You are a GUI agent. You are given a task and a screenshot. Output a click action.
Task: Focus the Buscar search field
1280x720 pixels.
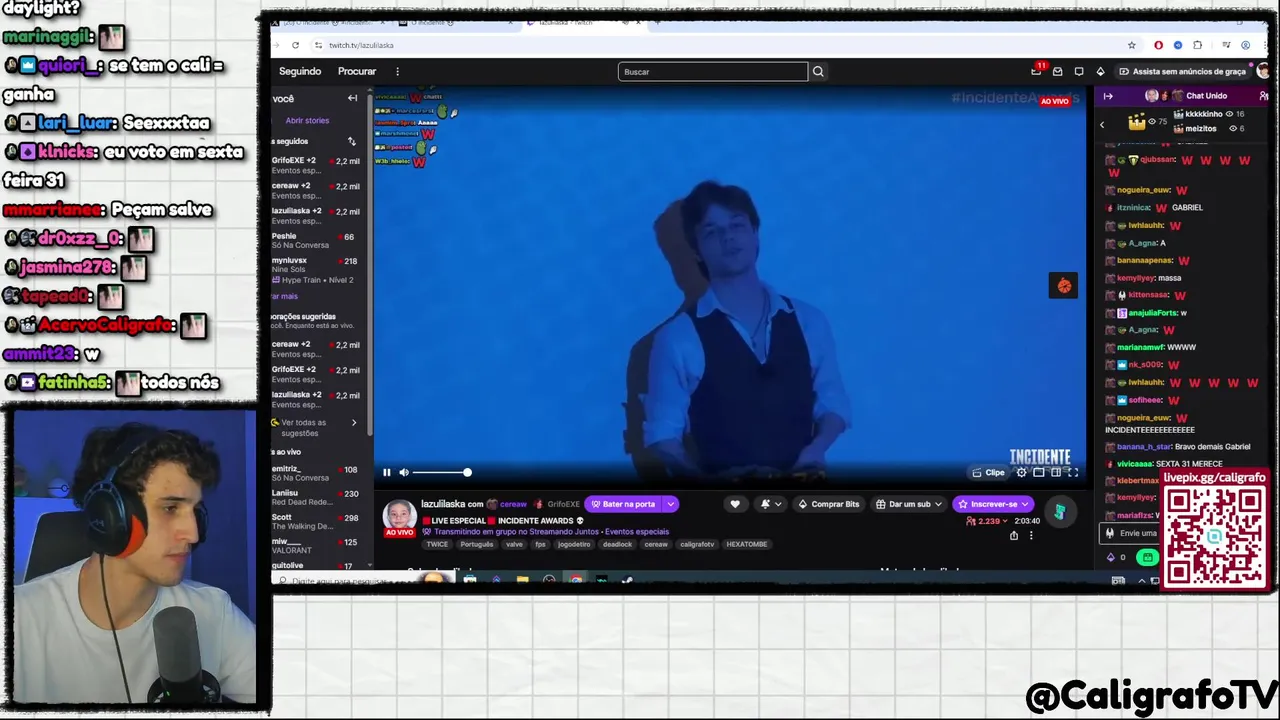[x=713, y=71]
